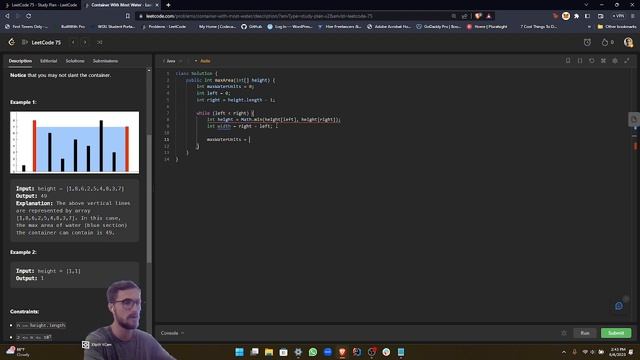Screen dimensions: 640x360
Task: Open the Other bookmarks folder
Action: click(x=617, y=27)
